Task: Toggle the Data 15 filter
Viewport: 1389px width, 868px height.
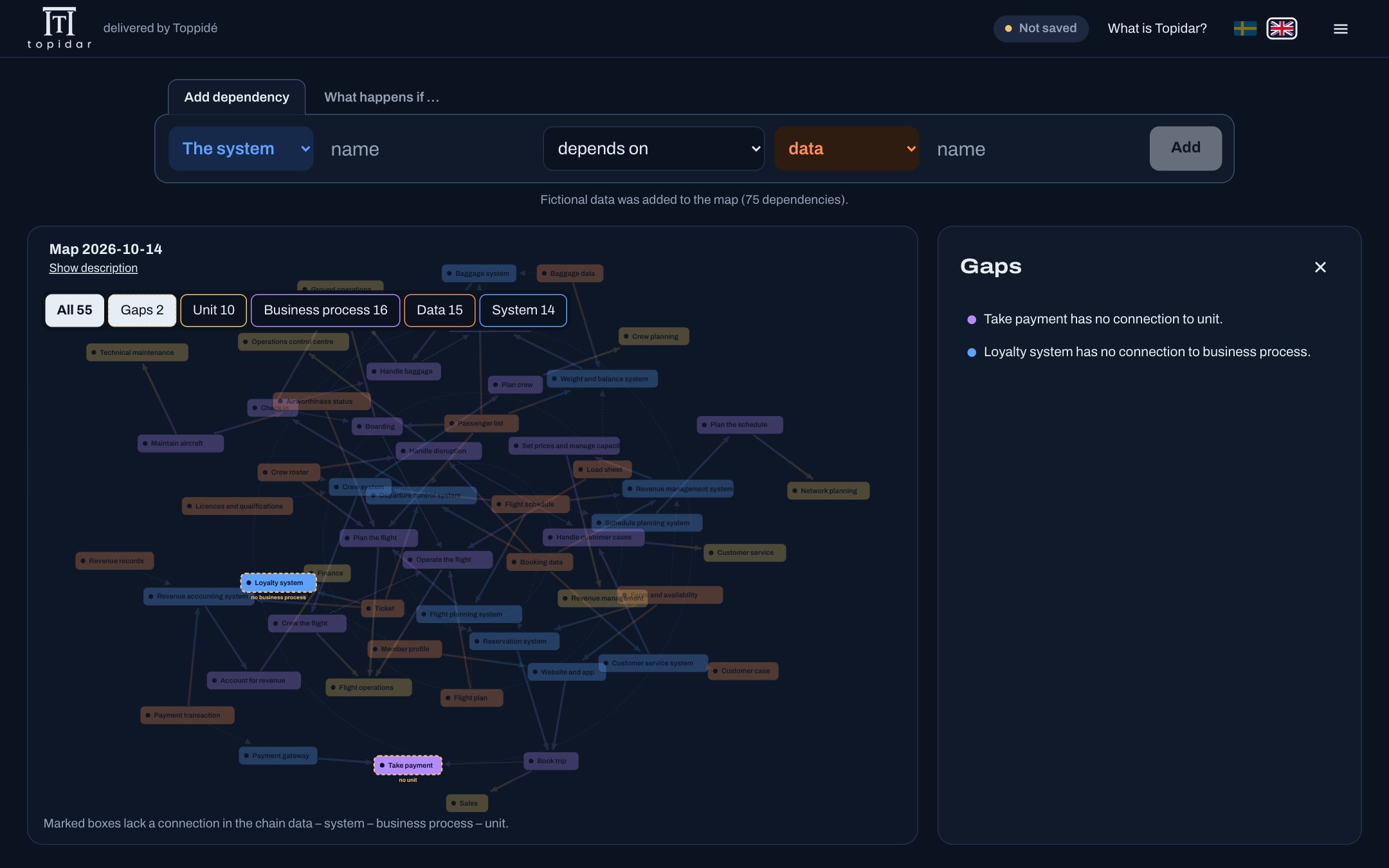Action: pyautogui.click(x=440, y=310)
